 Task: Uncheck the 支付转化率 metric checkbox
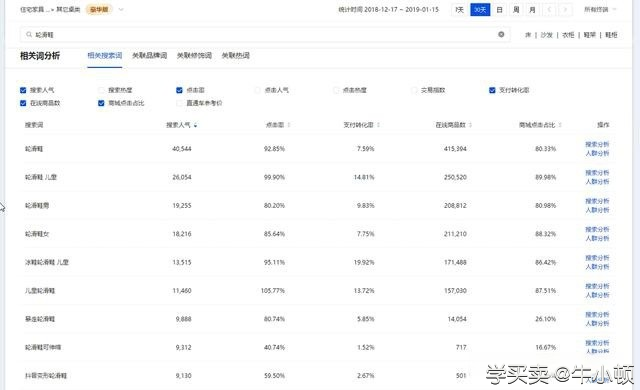click(x=492, y=90)
